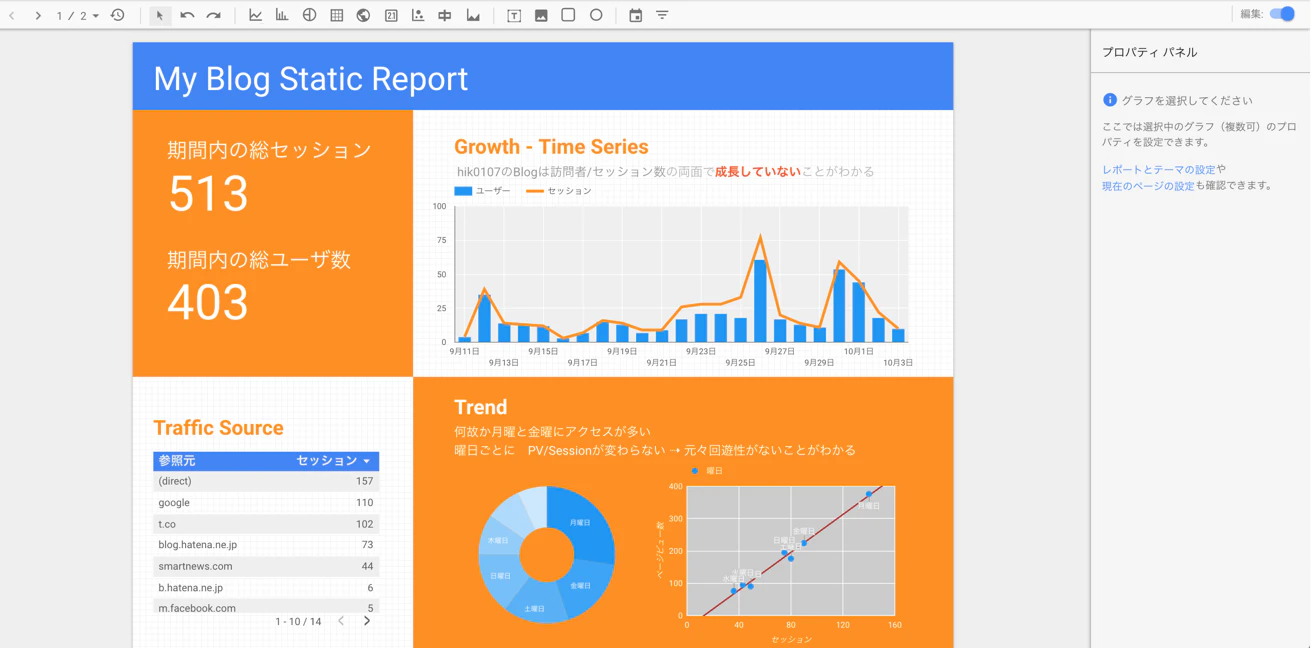Open the 現在のページの設定 link
The height and width of the screenshot is (648, 1311).
coord(1148,186)
